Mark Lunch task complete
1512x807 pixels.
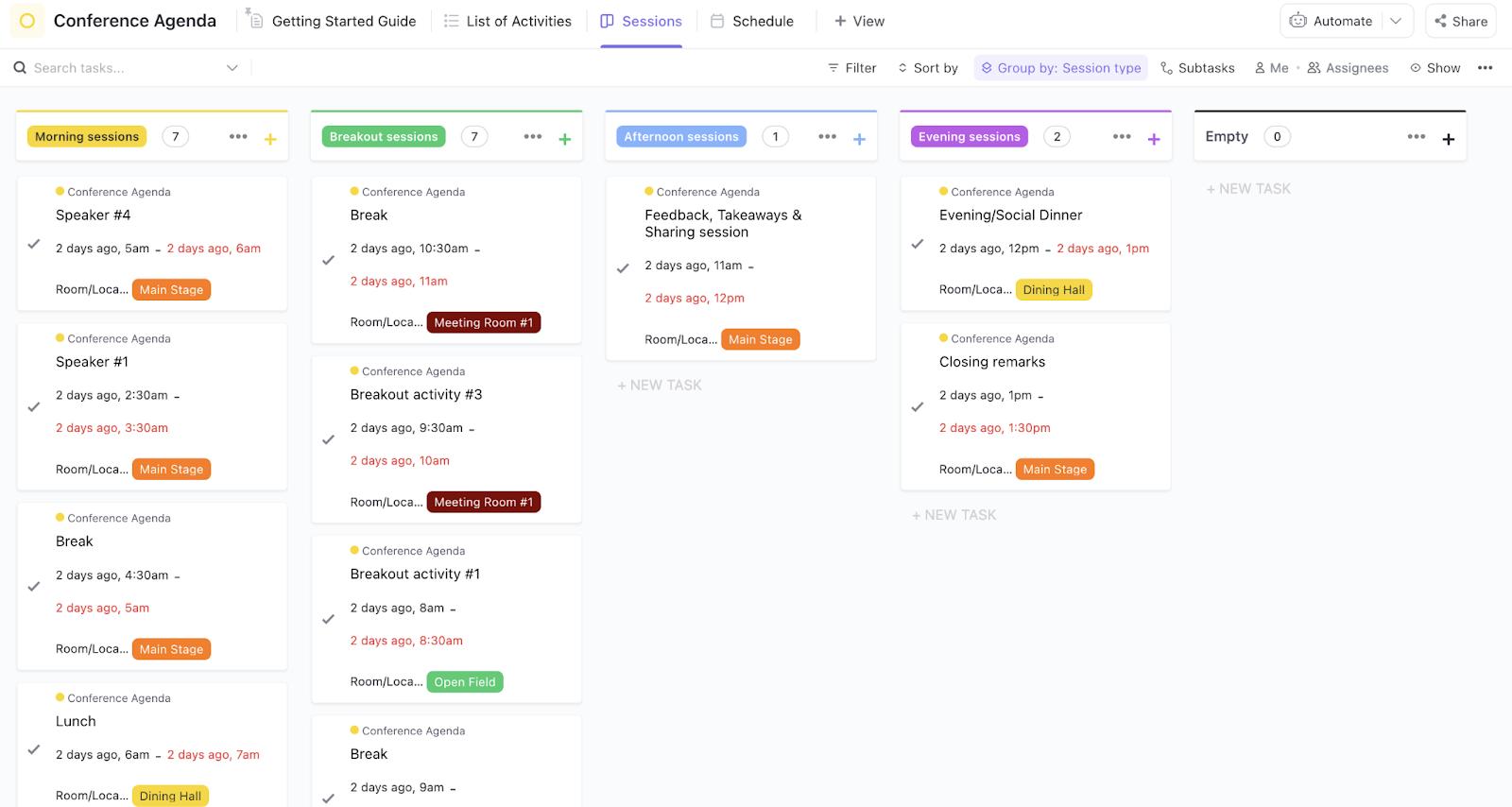click(34, 750)
